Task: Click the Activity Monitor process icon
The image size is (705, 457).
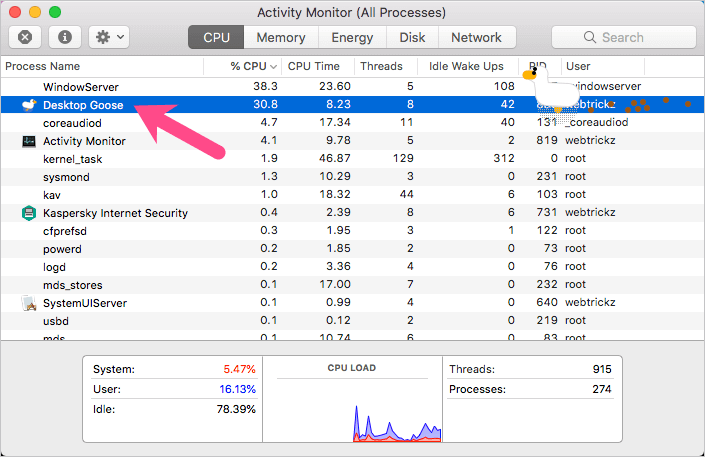Action: tap(29, 141)
